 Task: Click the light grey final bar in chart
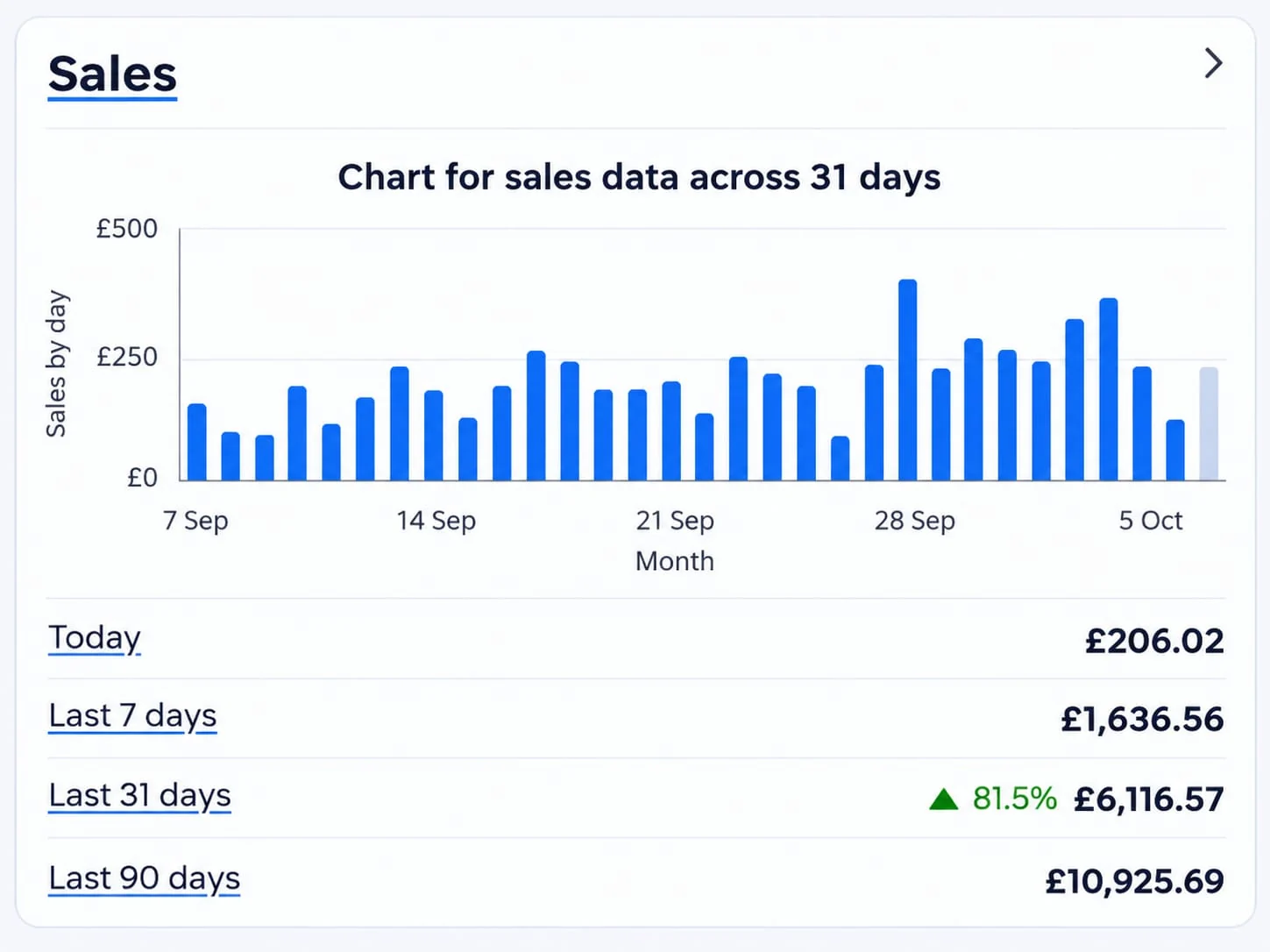(x=1209, y=423)
